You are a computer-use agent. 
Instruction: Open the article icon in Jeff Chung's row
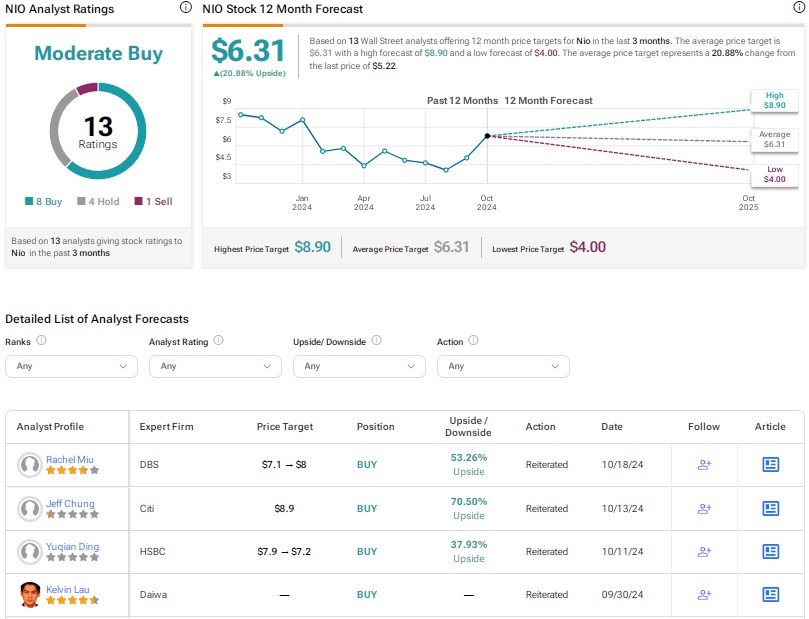(x=769, y=508)
